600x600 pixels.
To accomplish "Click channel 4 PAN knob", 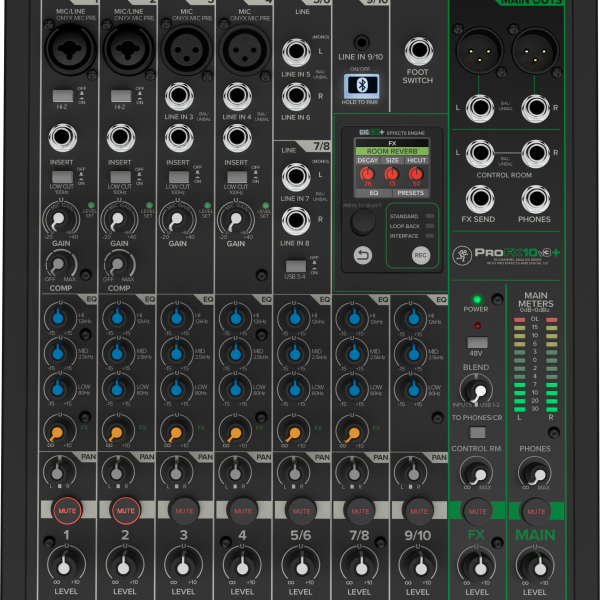I will 235,471.
